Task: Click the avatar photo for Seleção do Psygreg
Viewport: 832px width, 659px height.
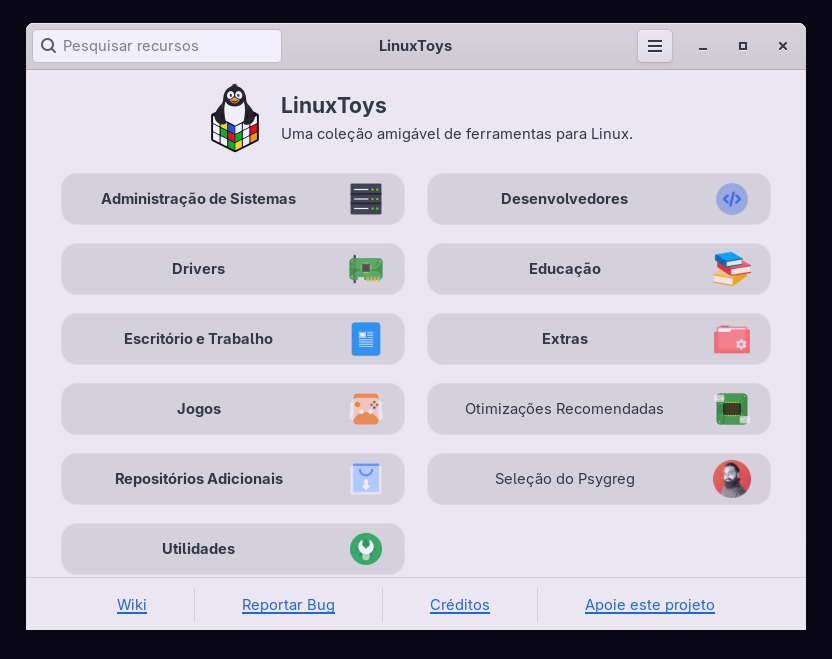Action: [x=732, y=479]
